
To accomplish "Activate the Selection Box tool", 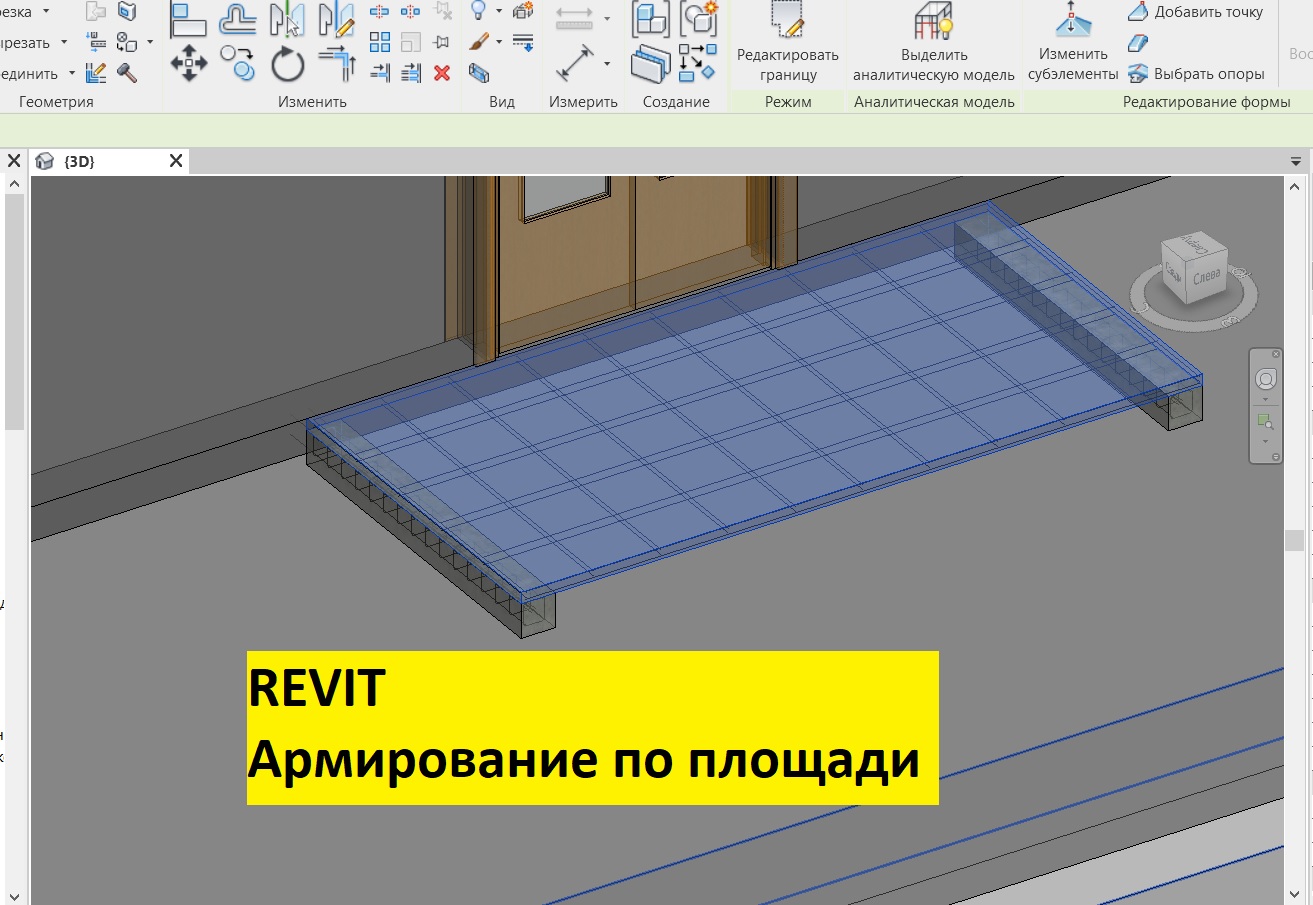I will point(479,72).
